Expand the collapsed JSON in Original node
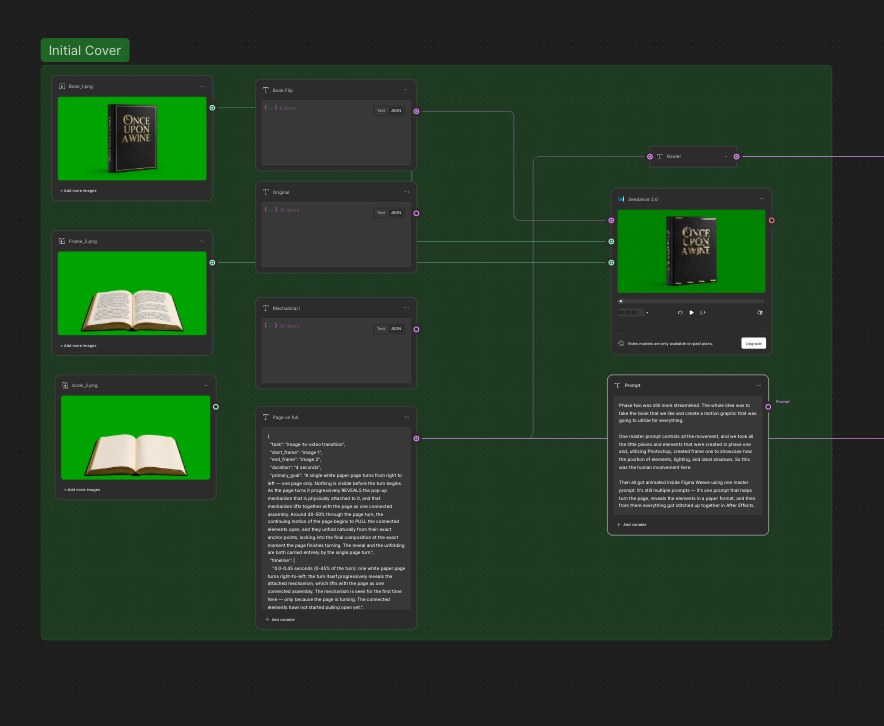 click(x=271, y=210)
